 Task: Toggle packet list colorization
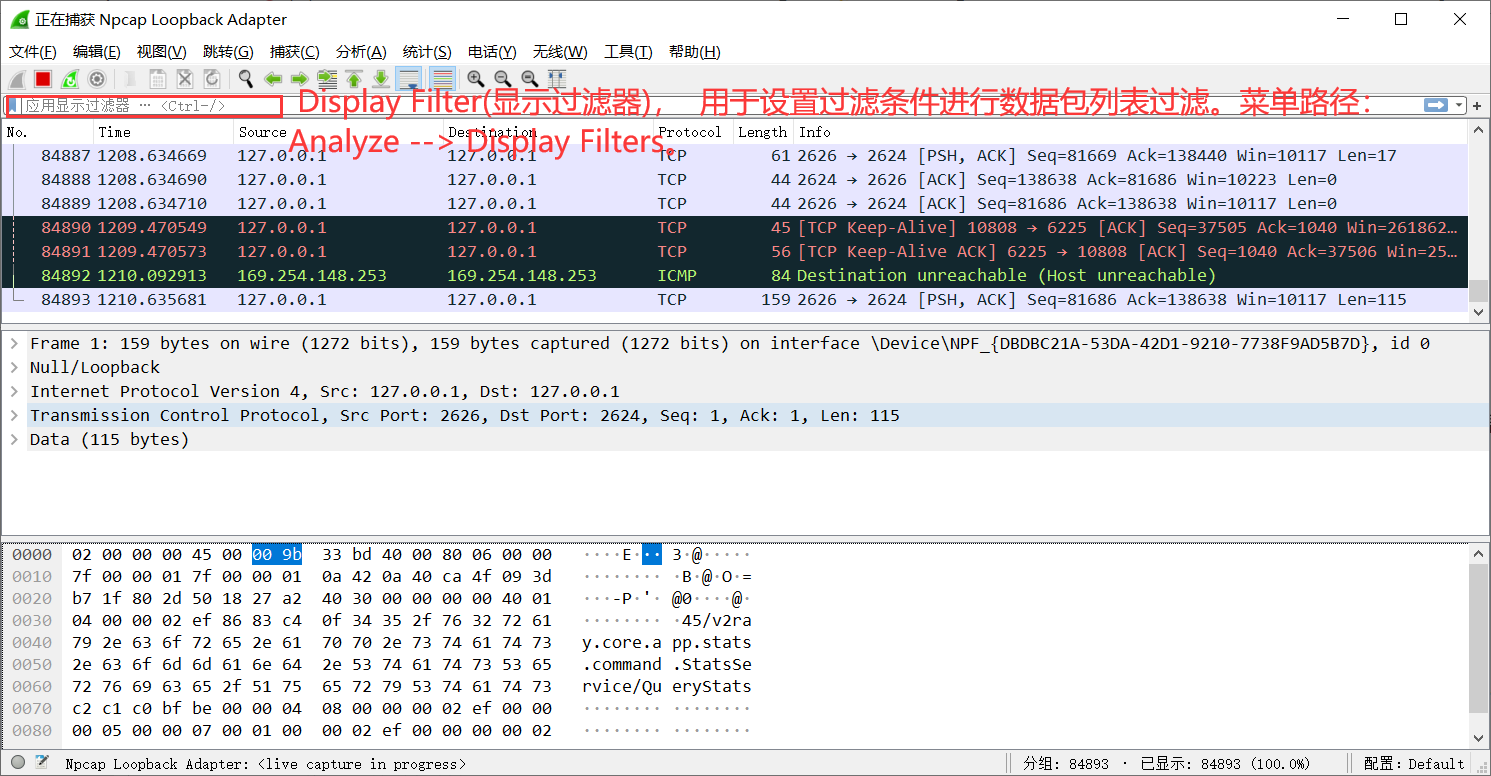click(x=443, y=79)
